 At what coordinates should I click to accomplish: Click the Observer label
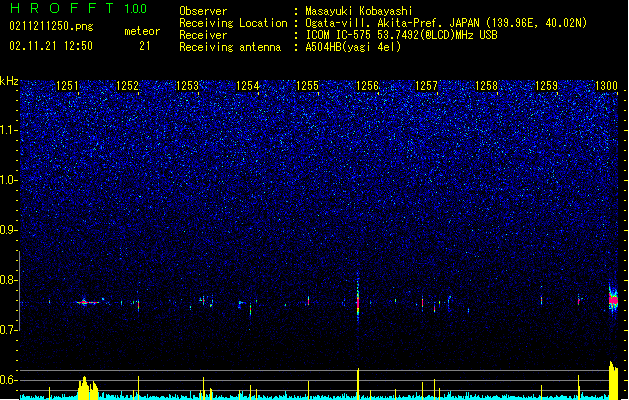203,11
